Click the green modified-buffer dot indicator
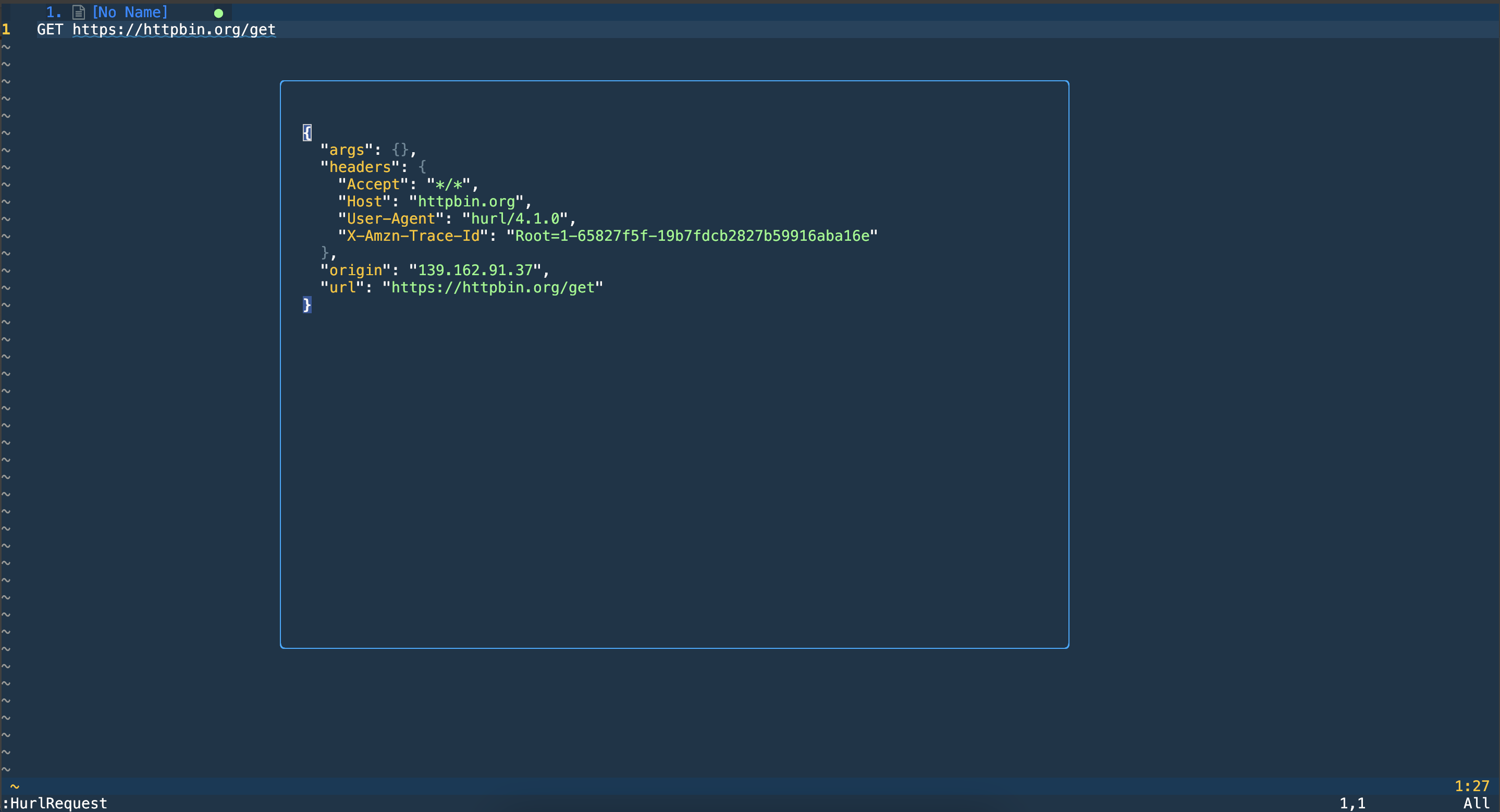Viewport: 1500px width, 812px height. click(218, 13)
